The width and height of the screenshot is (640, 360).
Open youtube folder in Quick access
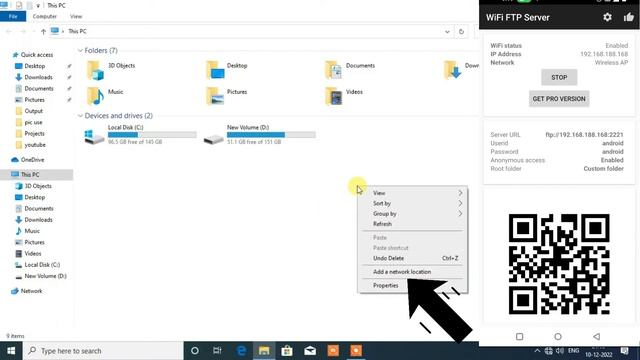35,145
